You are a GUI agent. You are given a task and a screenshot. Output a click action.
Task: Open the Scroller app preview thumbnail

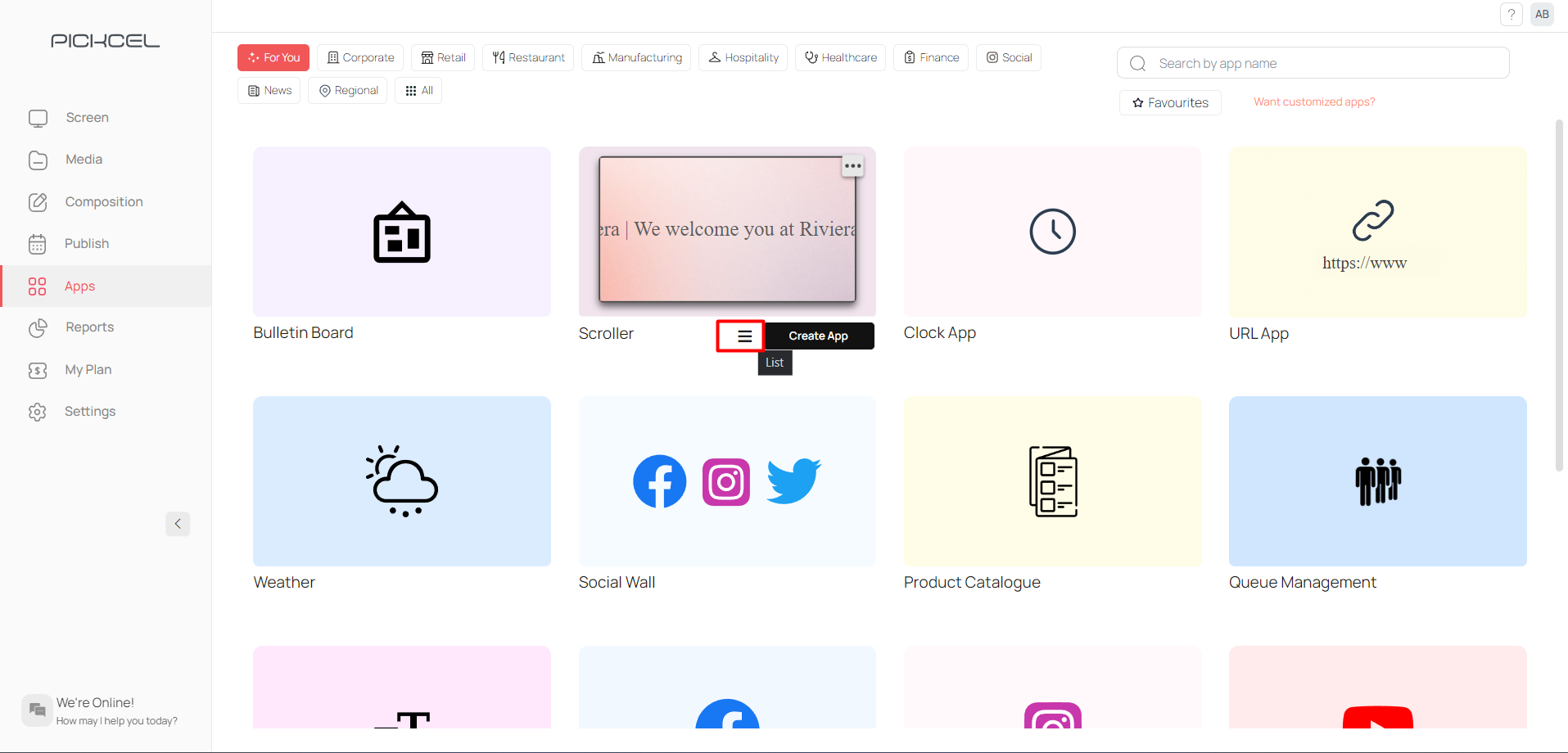coord(727,229)
